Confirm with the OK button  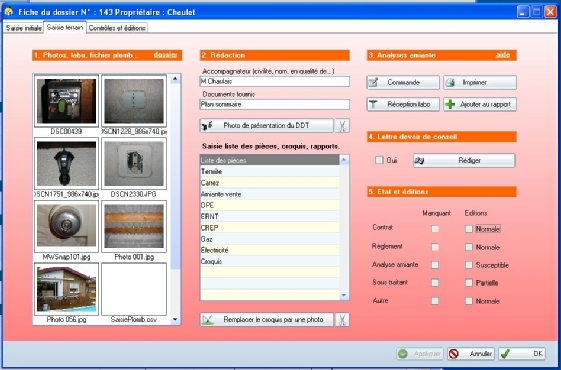(x=522, y=354)
